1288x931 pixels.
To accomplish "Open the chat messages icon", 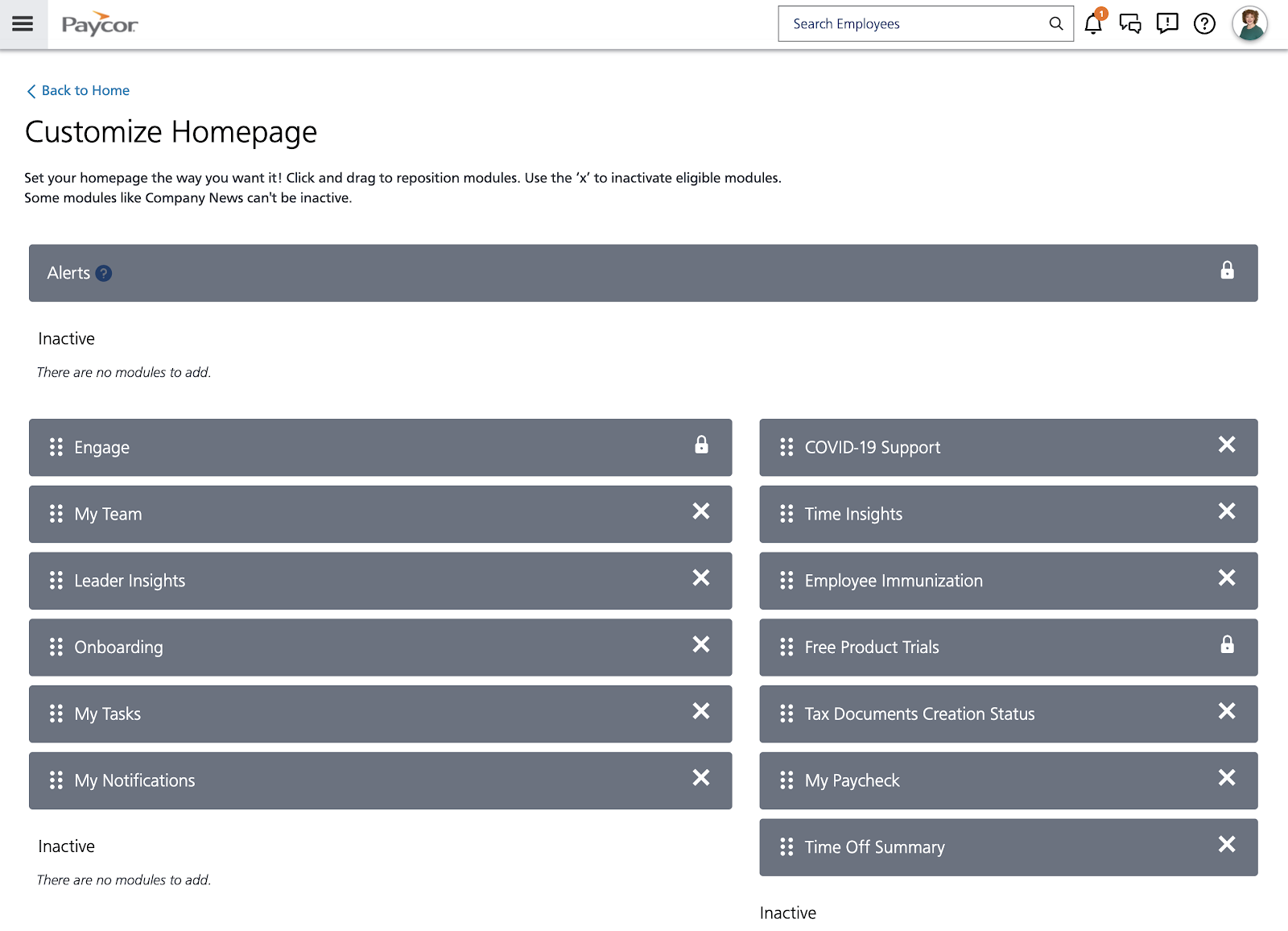I will pyautogui.click(x=1130, y=24).
